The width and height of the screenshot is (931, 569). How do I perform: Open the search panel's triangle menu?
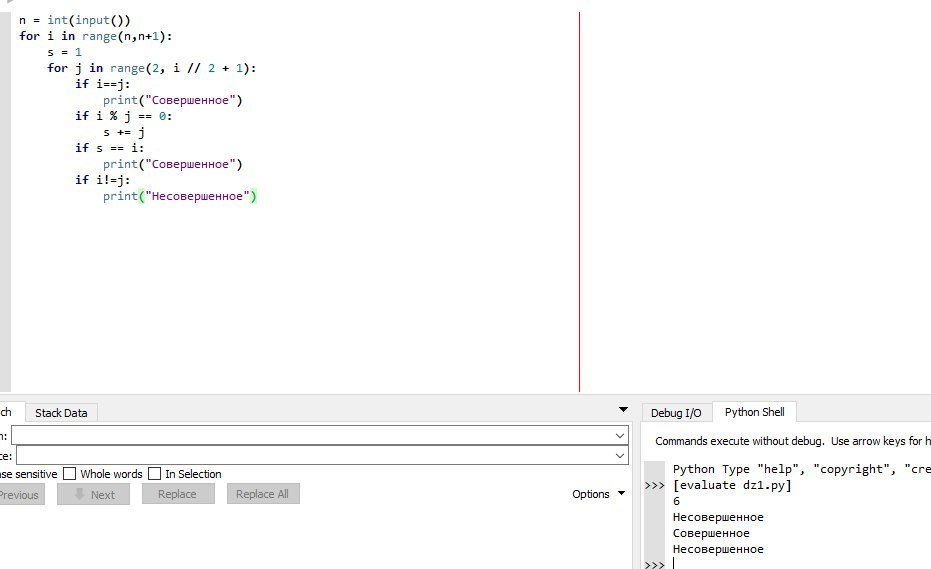[624, 410]
